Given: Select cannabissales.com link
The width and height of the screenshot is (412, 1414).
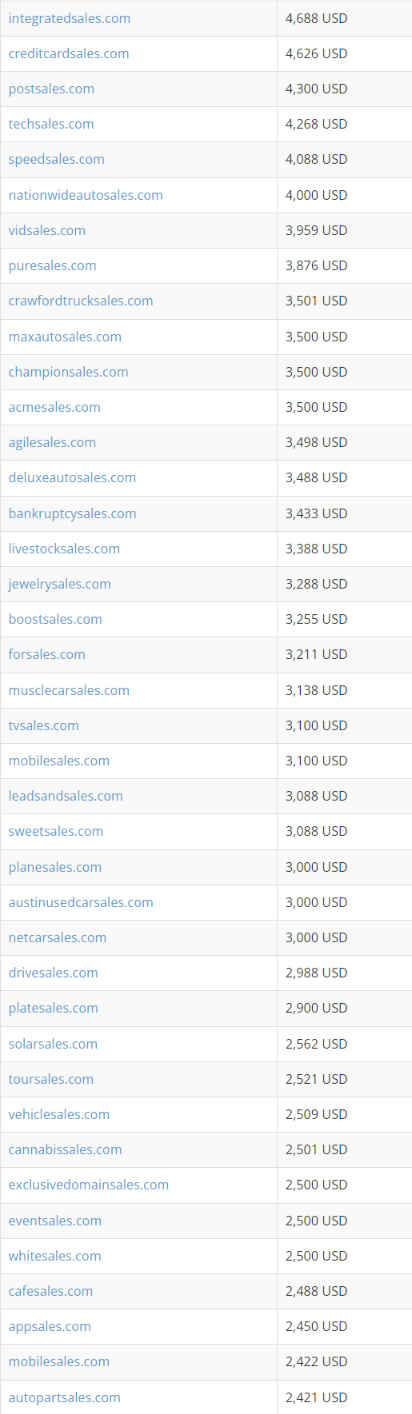Looking at the screenshot, I should coord(65,1150).
